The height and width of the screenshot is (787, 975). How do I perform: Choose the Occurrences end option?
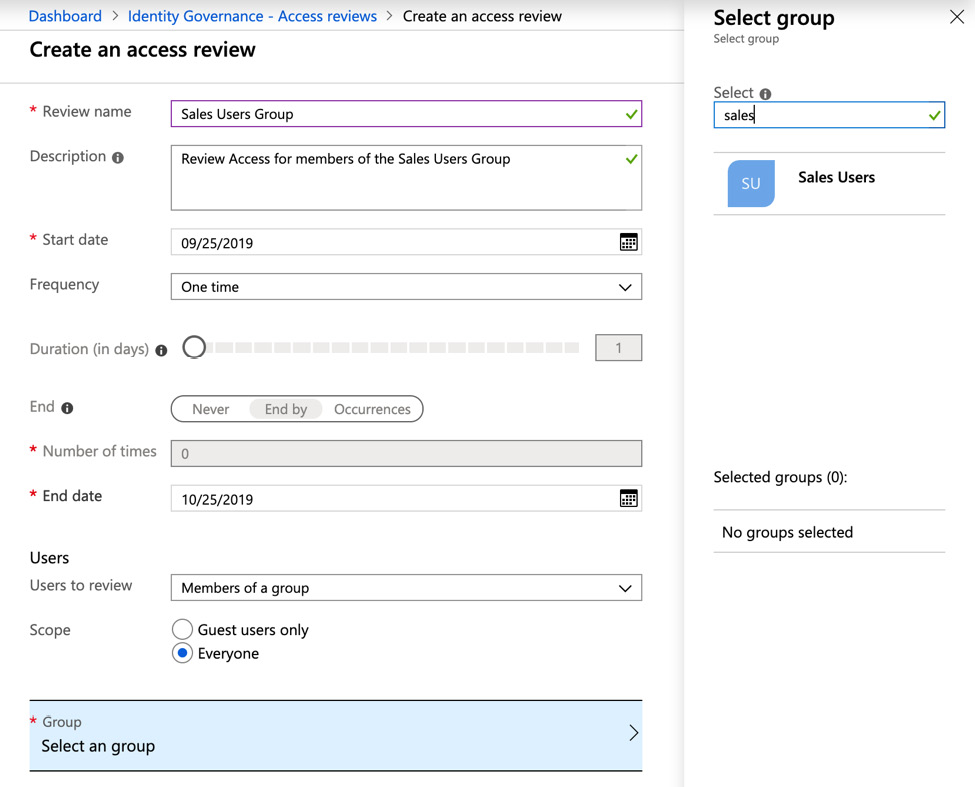click(x=372, y=409)
